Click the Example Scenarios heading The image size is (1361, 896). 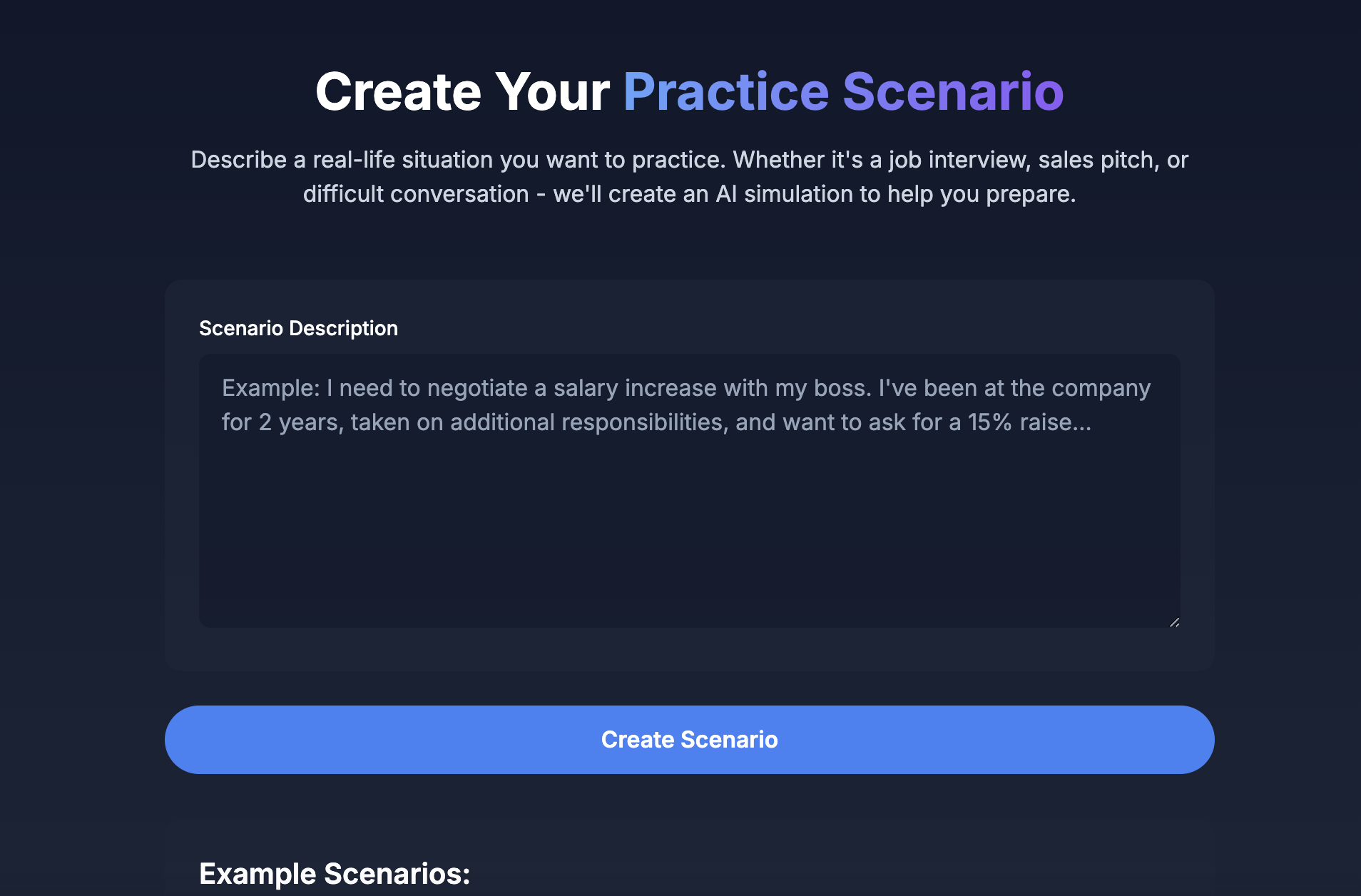(x=335, y=874)
